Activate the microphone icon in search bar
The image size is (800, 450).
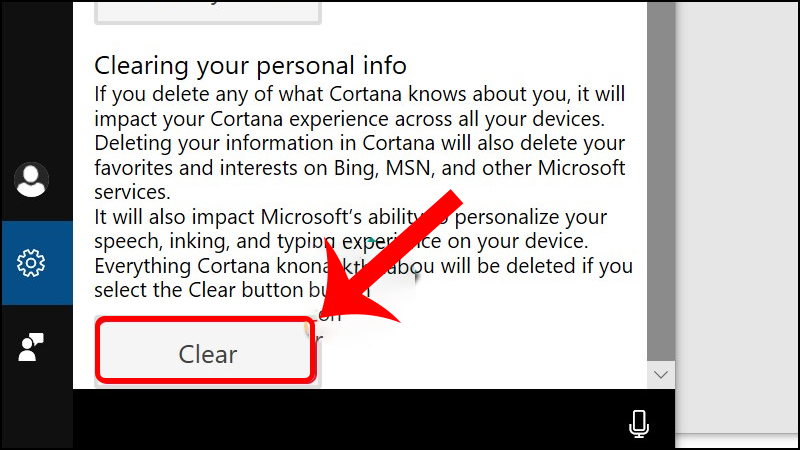(x=639, y=423)
